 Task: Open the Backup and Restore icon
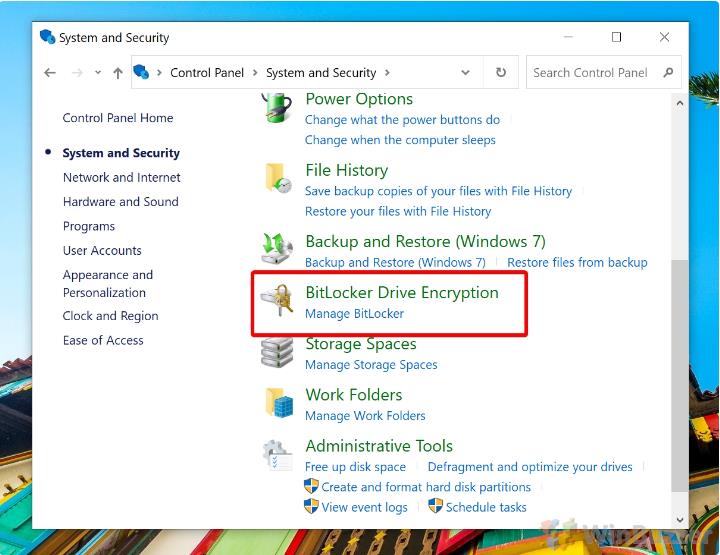[x=277, y=249]
